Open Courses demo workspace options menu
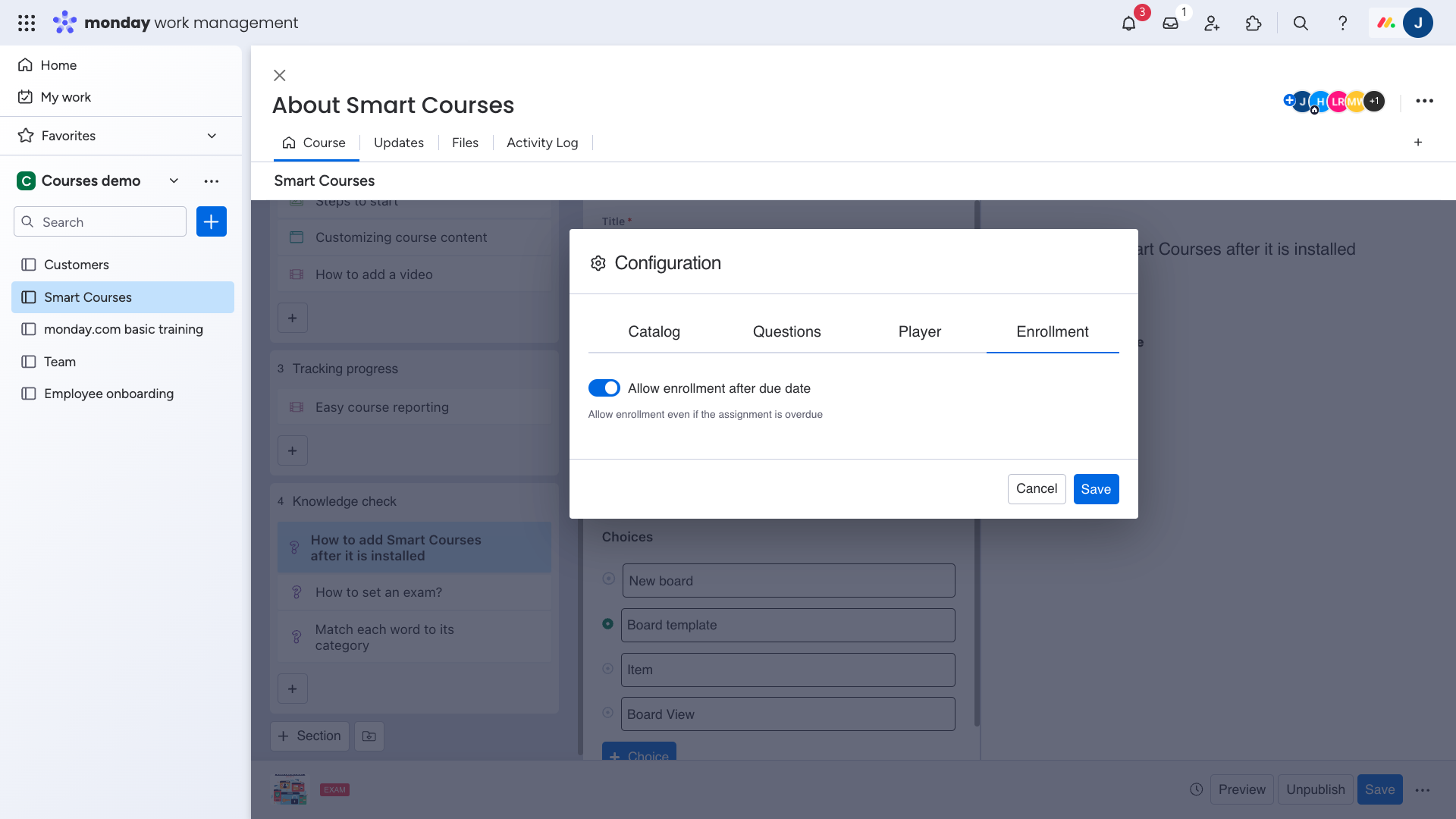1456x819 pixels. point(212,180)
